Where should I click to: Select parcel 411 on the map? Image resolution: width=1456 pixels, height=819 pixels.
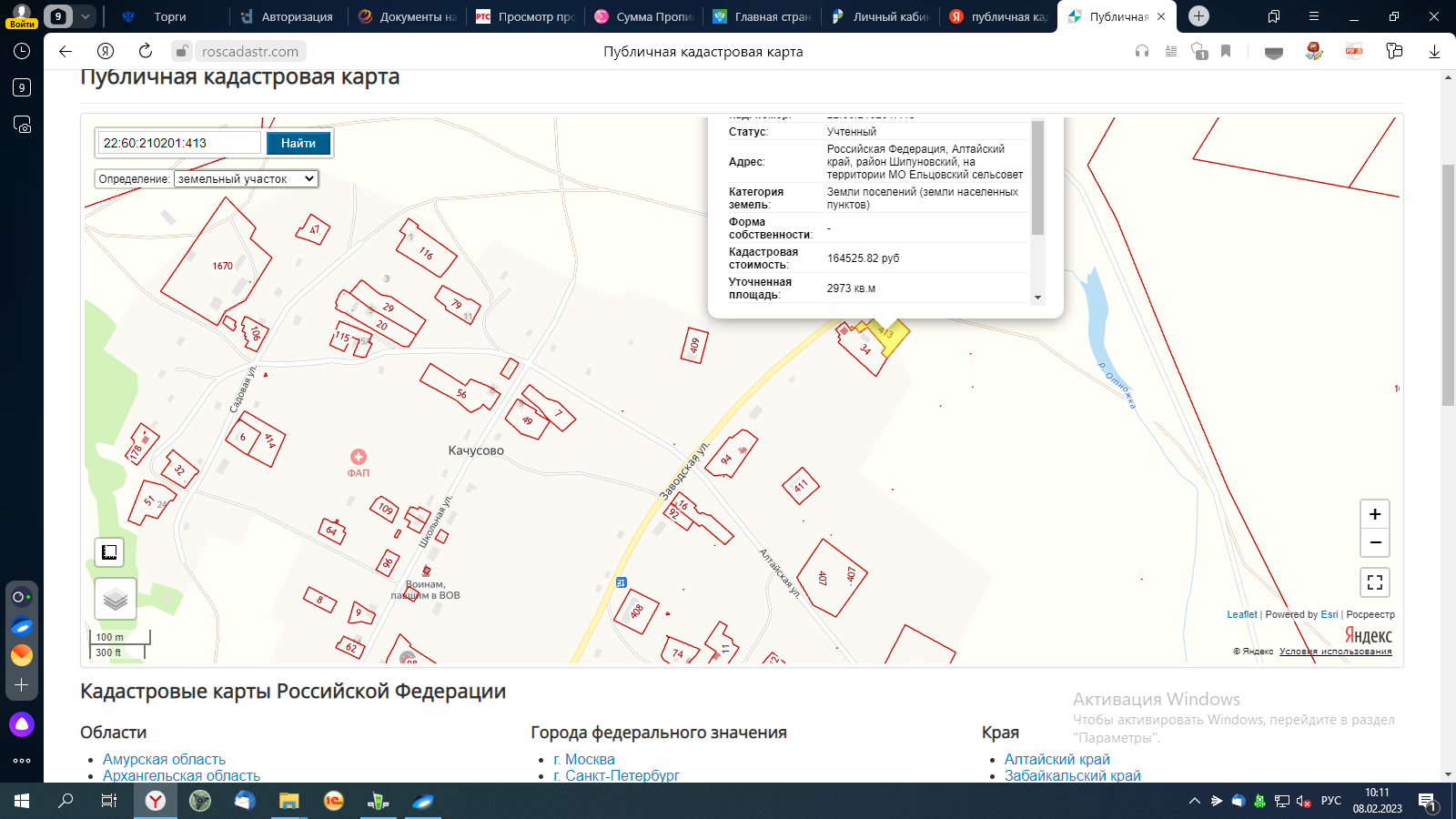coord(801,487)
